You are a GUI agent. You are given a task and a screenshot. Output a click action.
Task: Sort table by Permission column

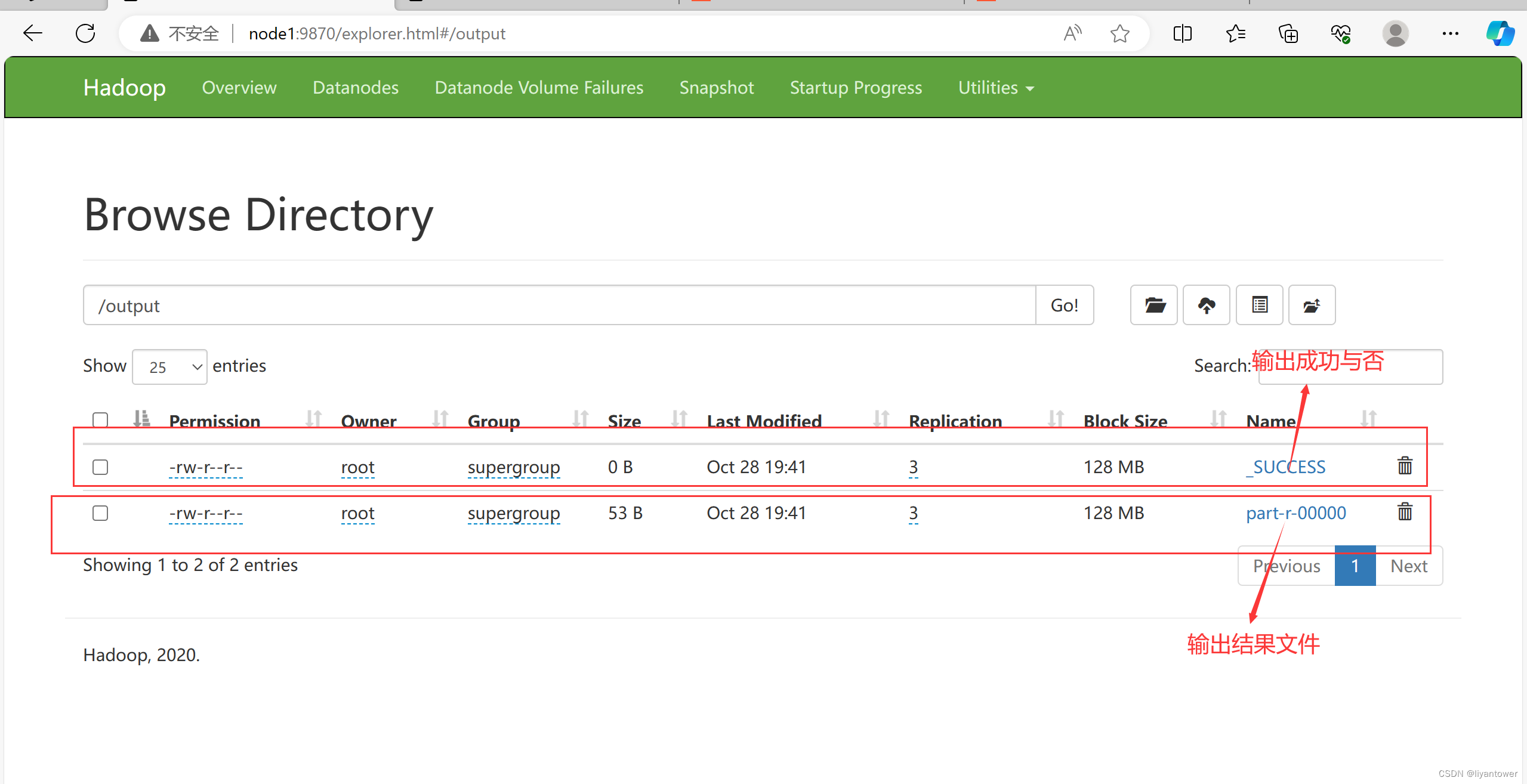tap(314, 419)
